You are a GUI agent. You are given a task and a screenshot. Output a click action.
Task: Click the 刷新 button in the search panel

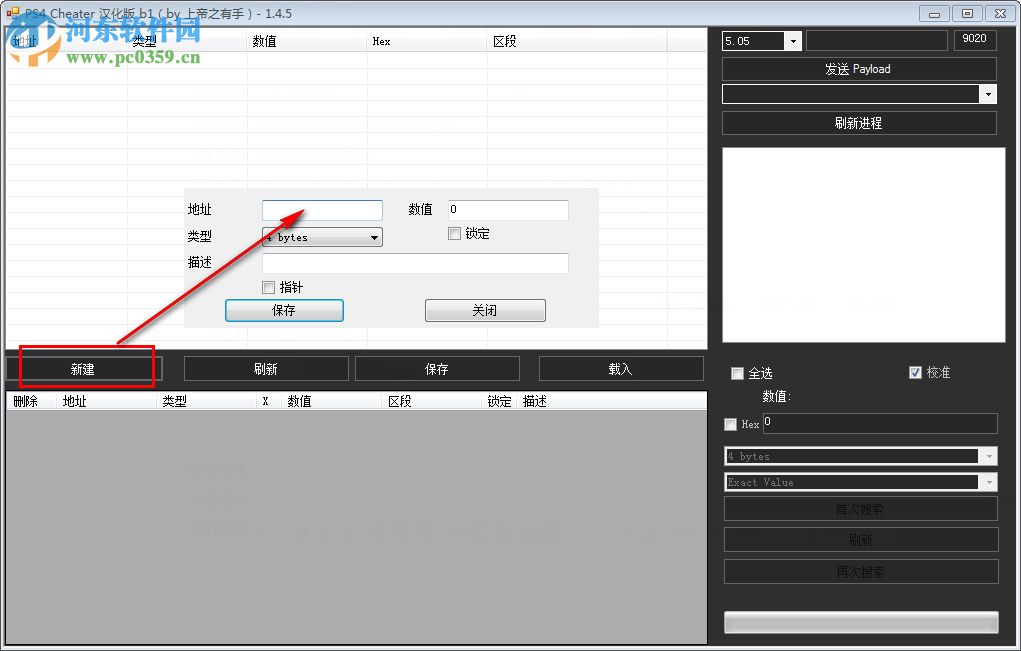click(860, 540)
